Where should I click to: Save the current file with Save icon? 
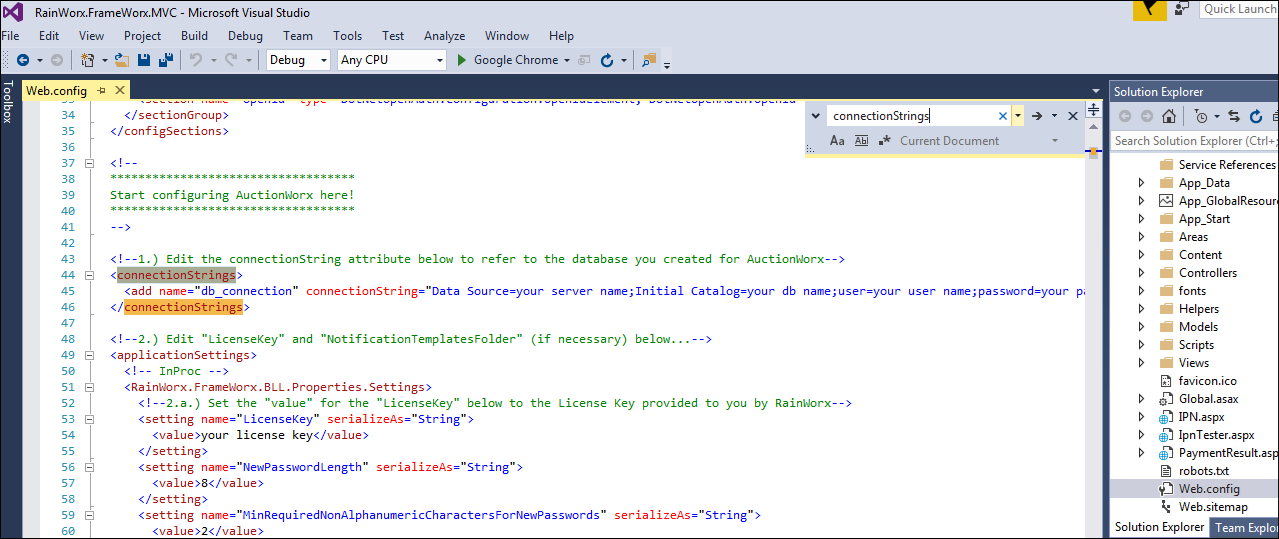[144, 60]
